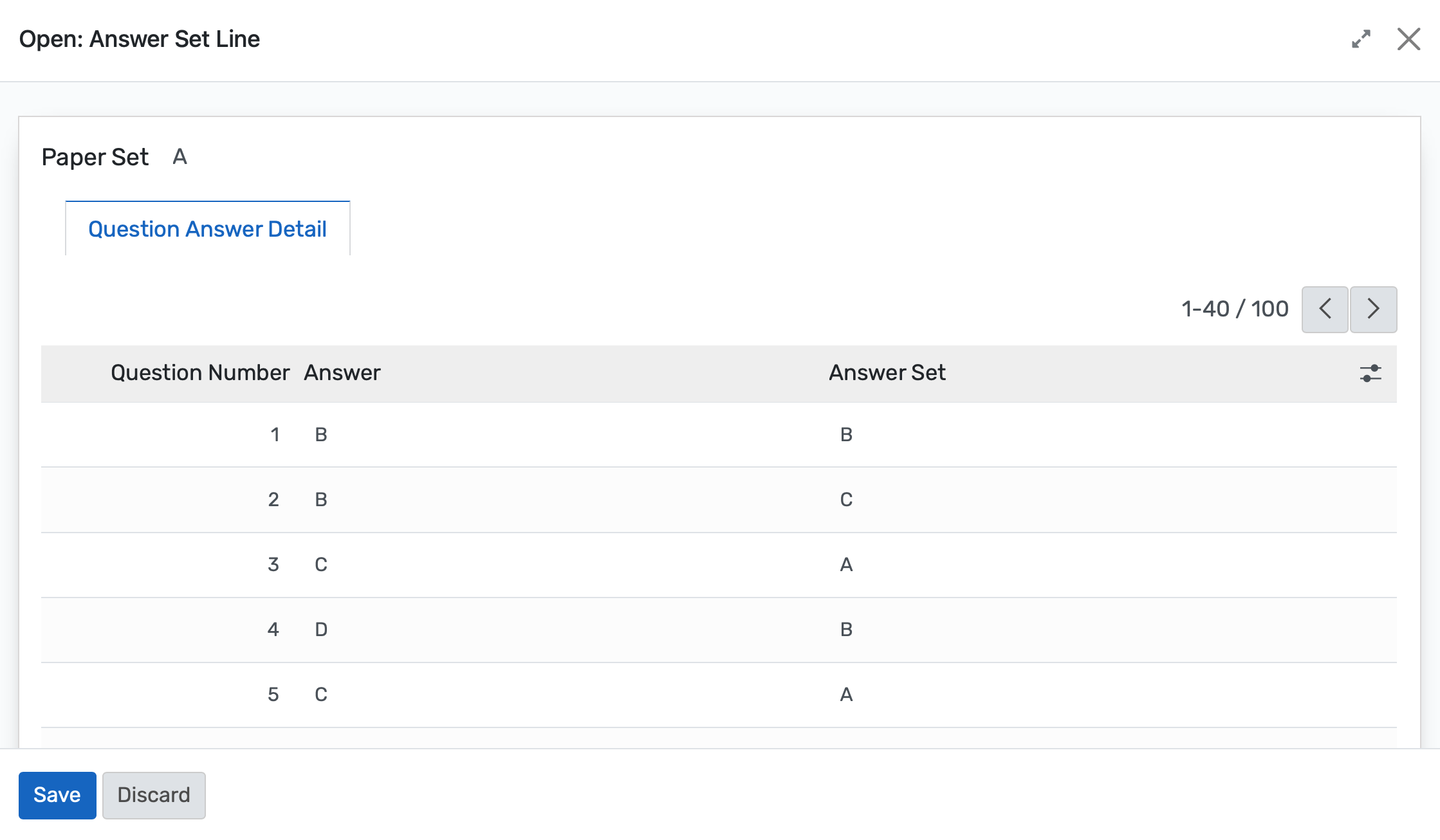Sort by the Answer column
Viewport: 1440px width, 840px height.
[x=342, y=373]
